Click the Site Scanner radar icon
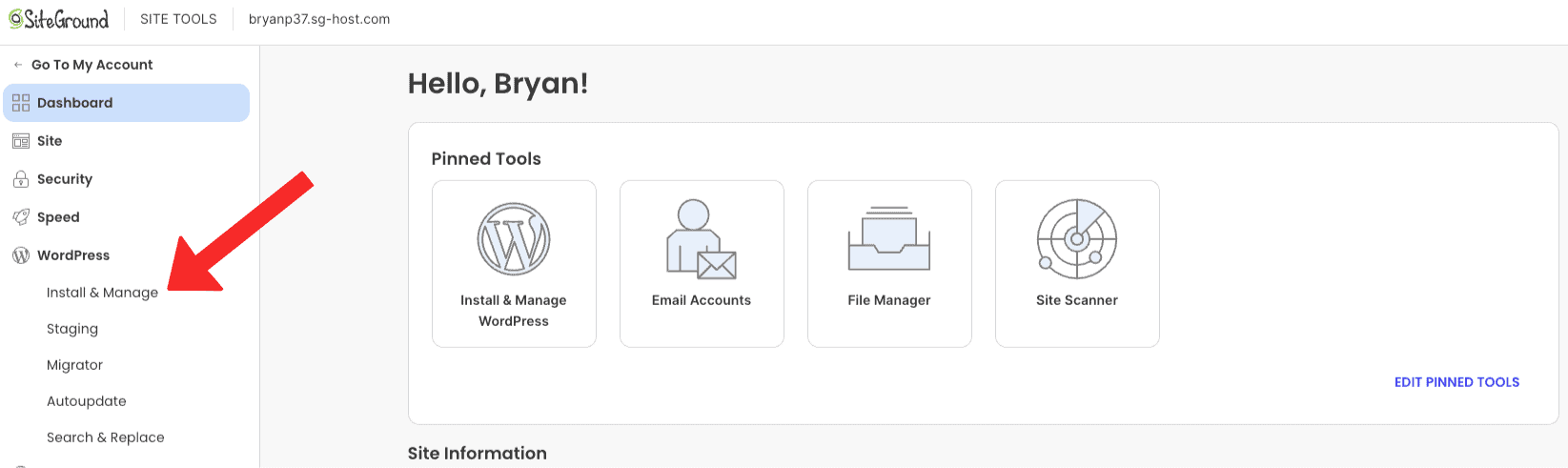The image size is (1568, 468). pos(1077,239)
